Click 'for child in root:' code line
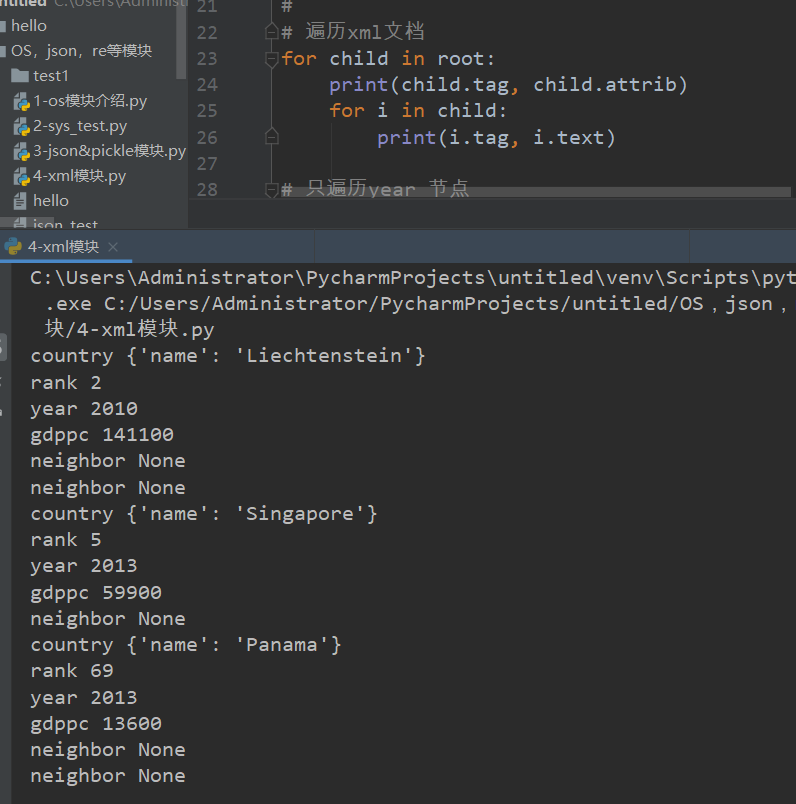796x804 pixels. pos(388,58)
